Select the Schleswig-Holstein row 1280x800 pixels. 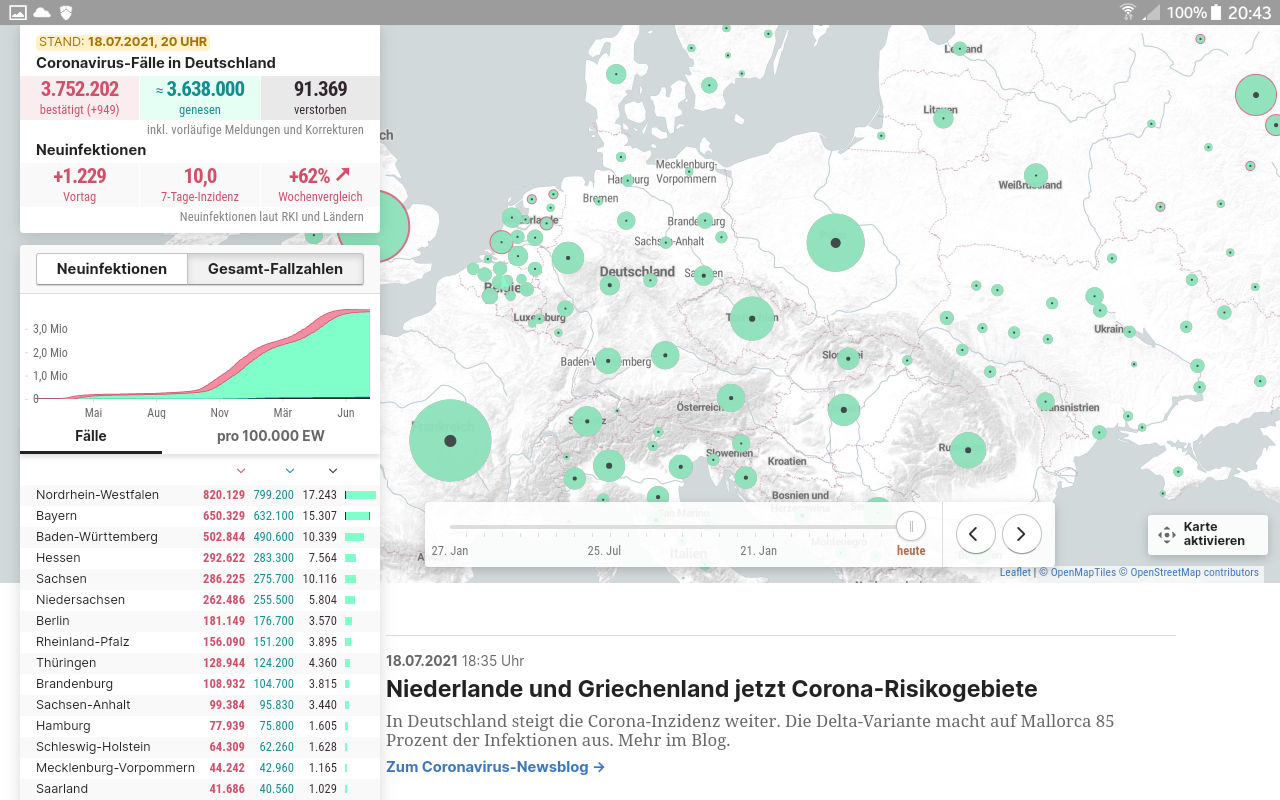point(200,747)
